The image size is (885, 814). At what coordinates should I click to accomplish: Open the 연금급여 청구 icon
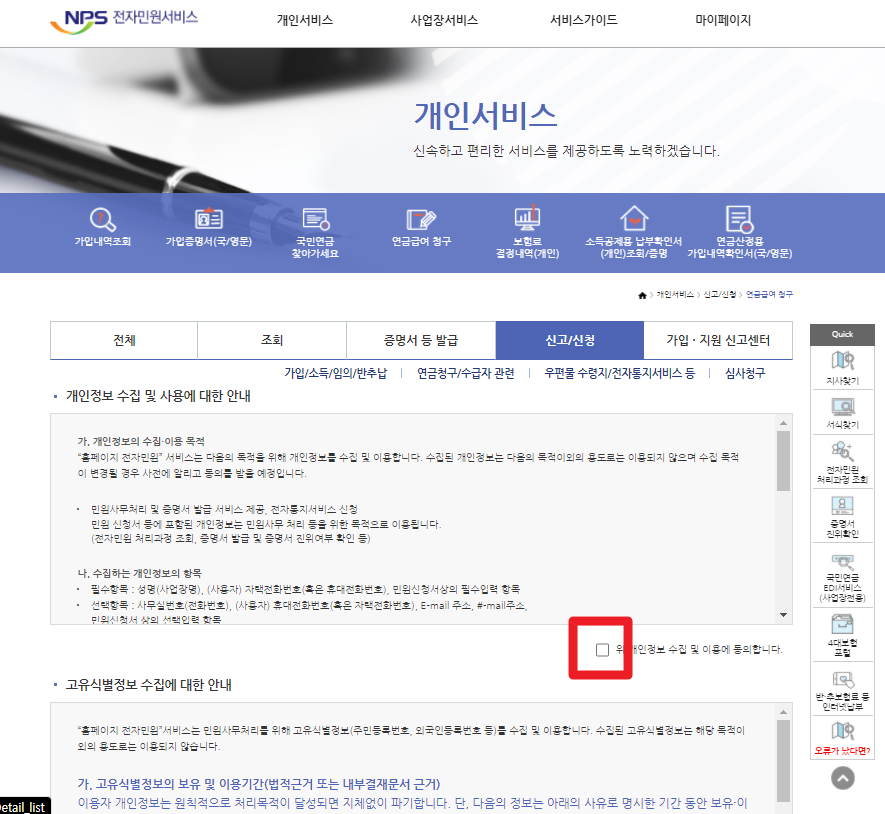pos(421,219)
